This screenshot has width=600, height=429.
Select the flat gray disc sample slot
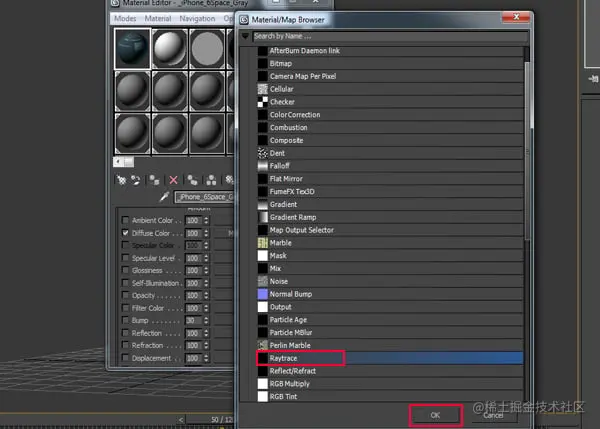207,49
